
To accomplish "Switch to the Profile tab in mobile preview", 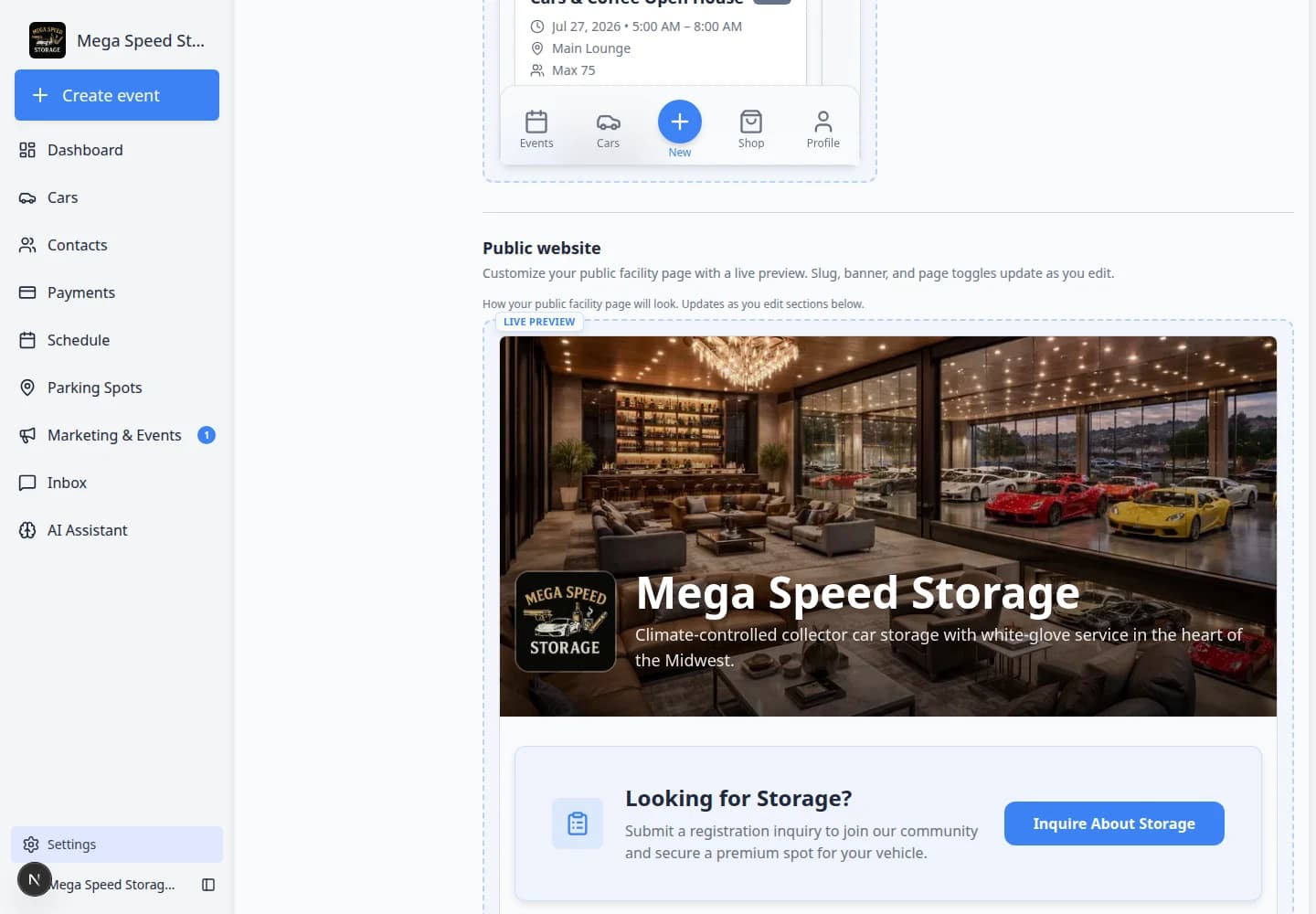I will (822, 129).
